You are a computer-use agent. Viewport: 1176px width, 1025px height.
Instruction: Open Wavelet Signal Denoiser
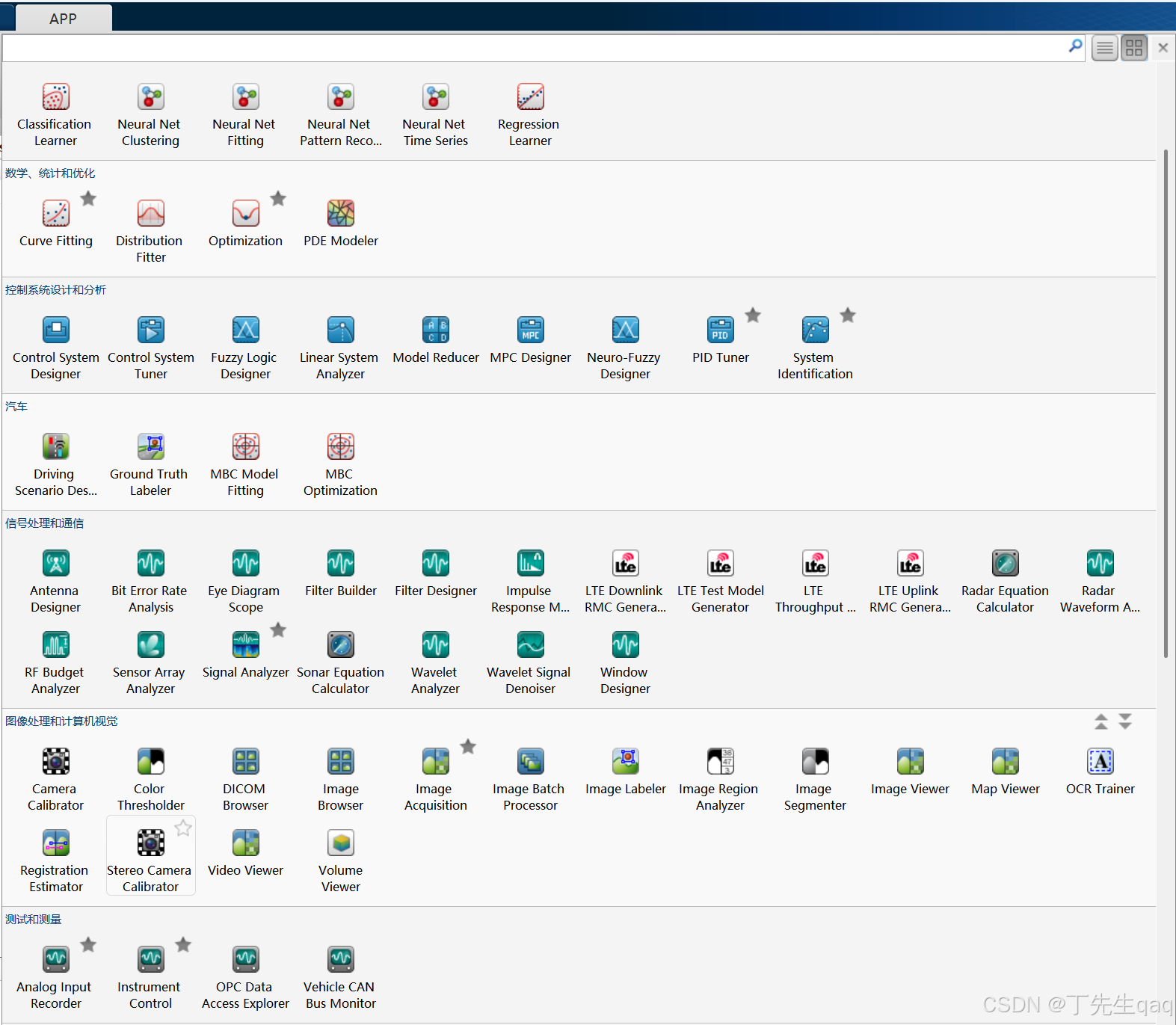(530, 663)
